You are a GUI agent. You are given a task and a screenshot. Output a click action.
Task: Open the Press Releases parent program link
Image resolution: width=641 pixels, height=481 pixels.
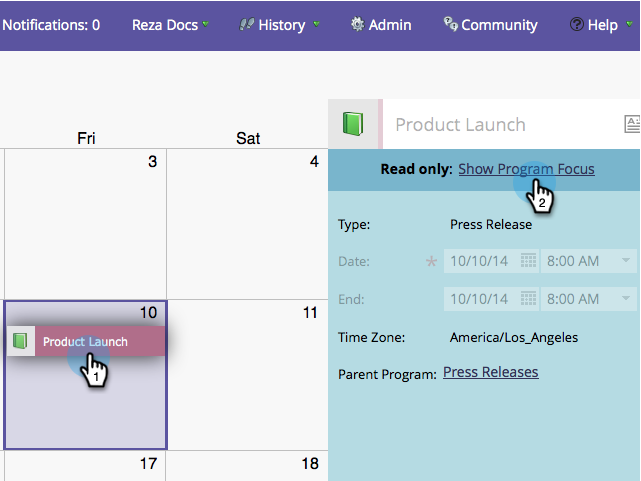click(x=490, y=372)
